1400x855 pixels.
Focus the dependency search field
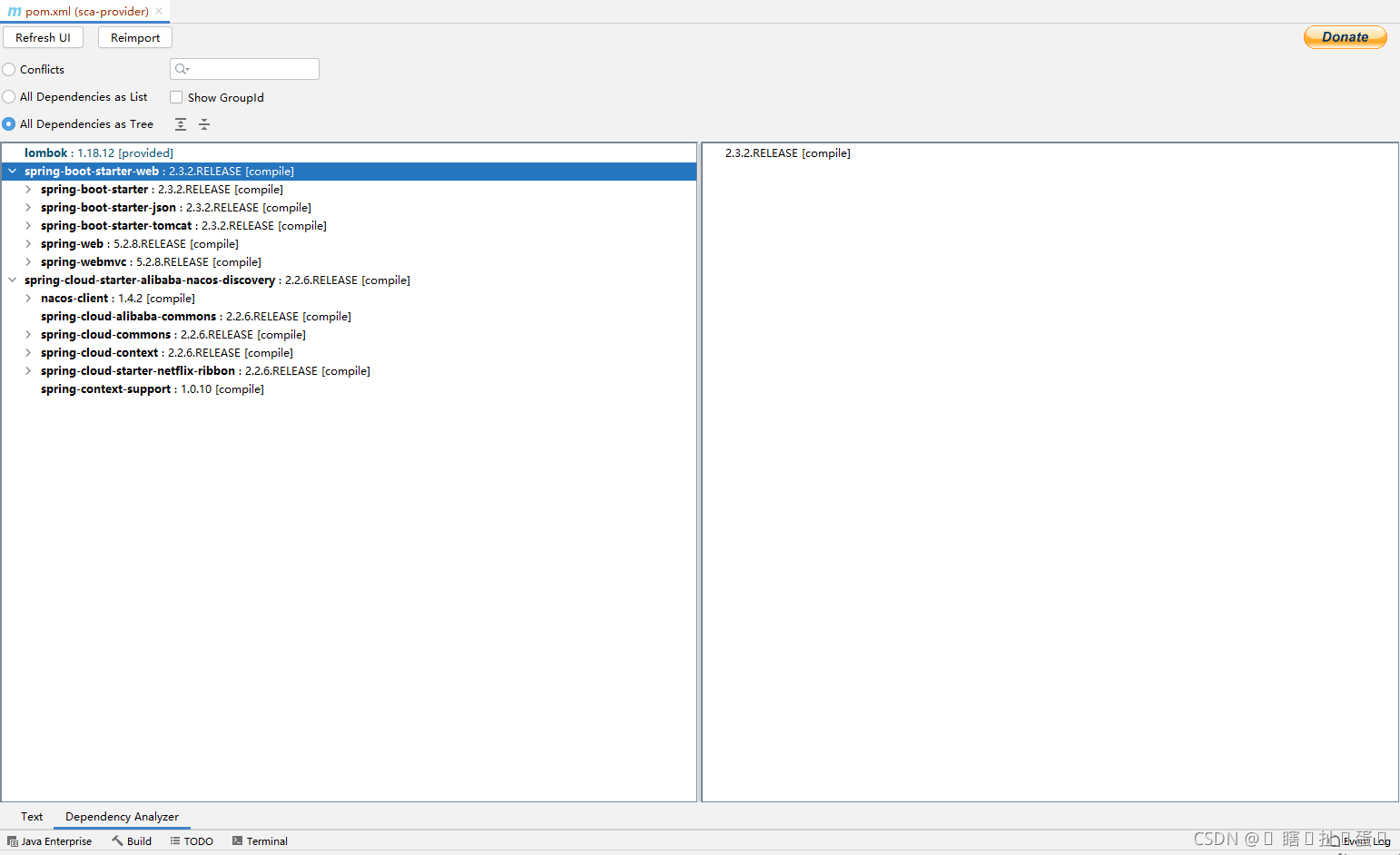pyautogui.click(x=244, y=69)
